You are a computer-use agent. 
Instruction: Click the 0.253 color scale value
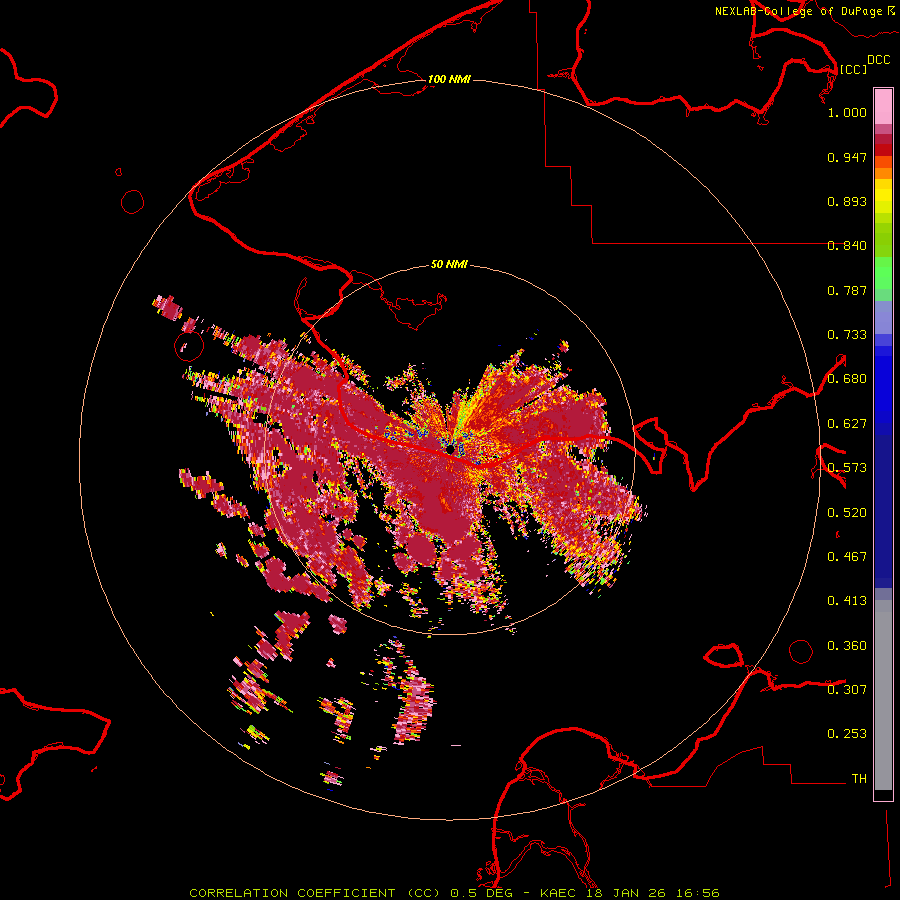coord(847,734)
